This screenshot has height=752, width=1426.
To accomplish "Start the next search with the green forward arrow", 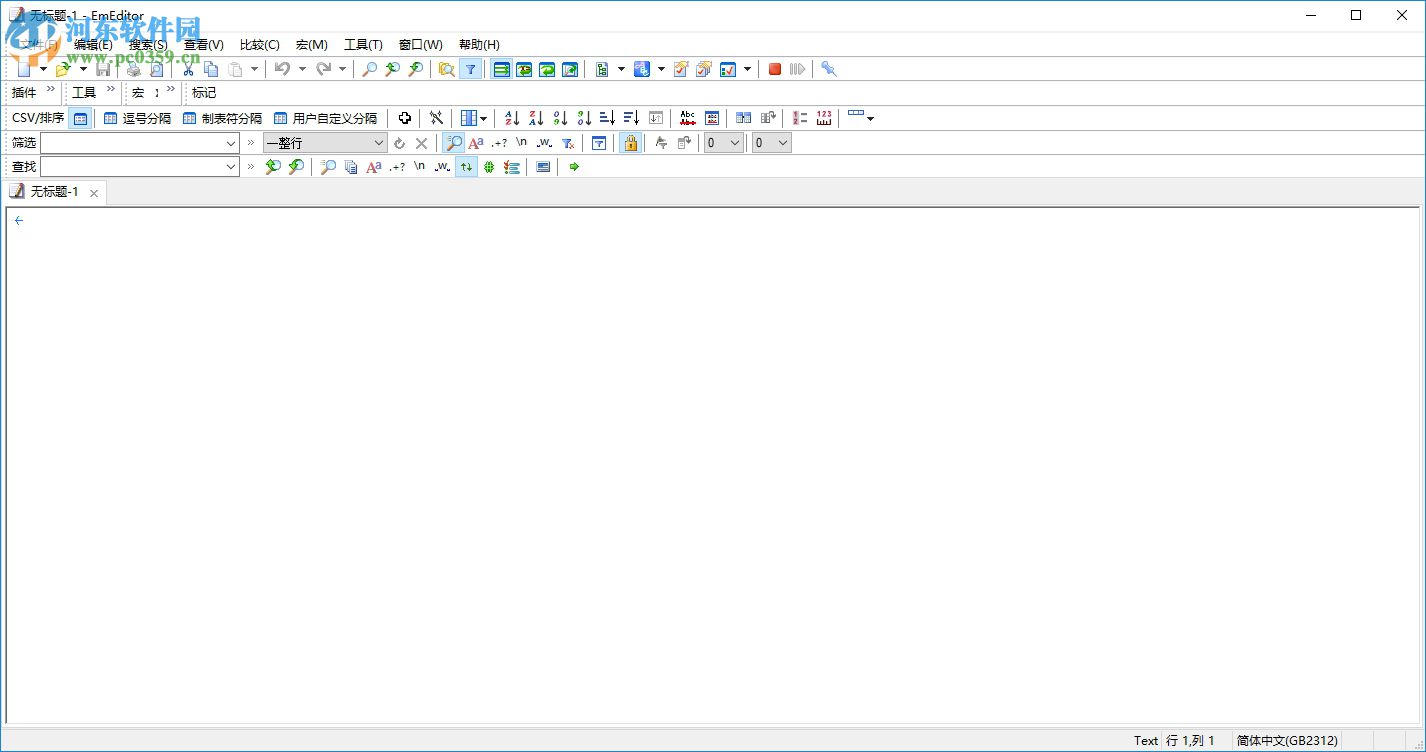I will tap(573, 167).
